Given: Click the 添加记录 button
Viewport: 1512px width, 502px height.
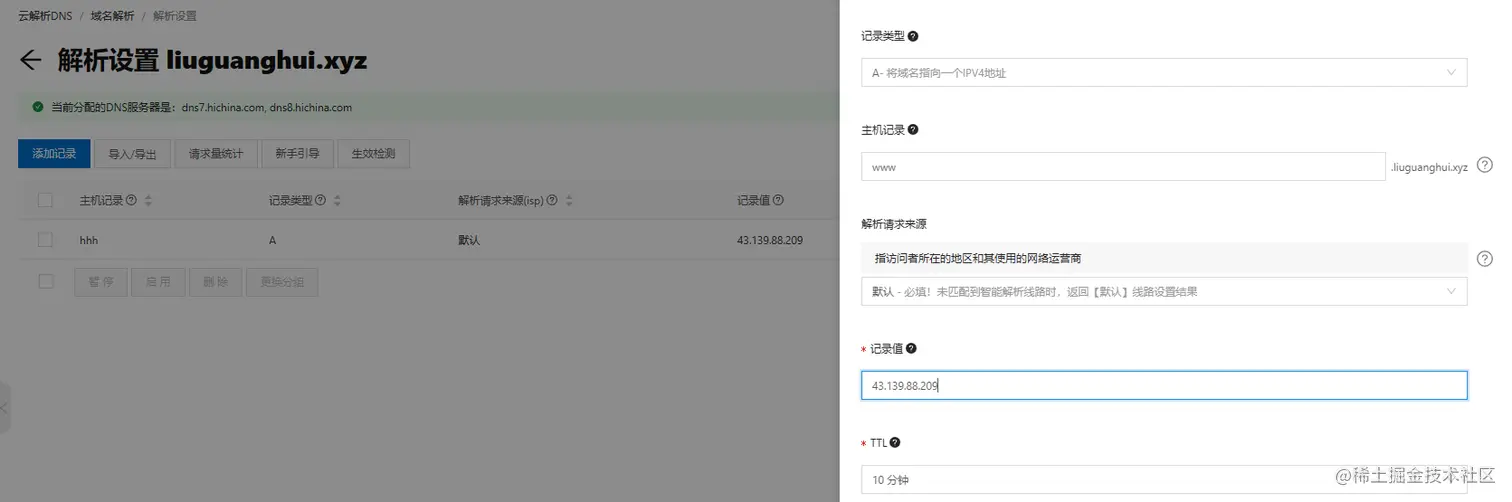Looking at the screenshot, I should point(54,154).
